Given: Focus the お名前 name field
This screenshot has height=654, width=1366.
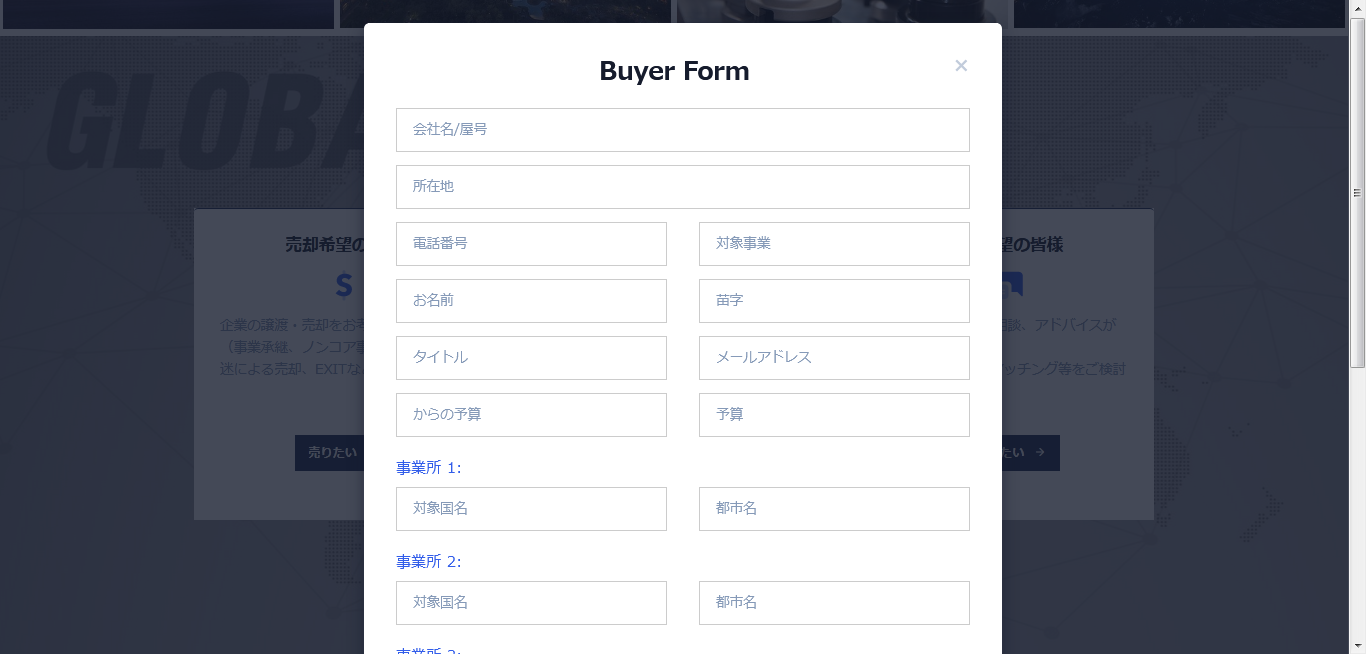Looking at the screenshot, I should tap(531, 301).
